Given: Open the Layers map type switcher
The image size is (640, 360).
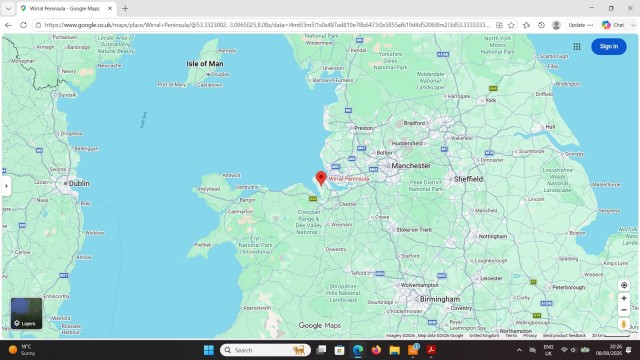Looking at the screenshot, I should click(26, 313).
